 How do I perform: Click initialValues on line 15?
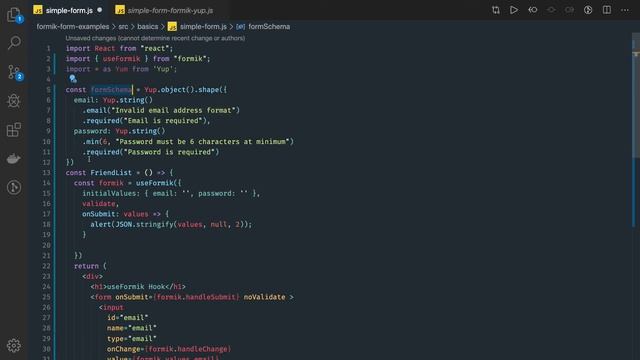pyautogui.click(x=109, y=193)
